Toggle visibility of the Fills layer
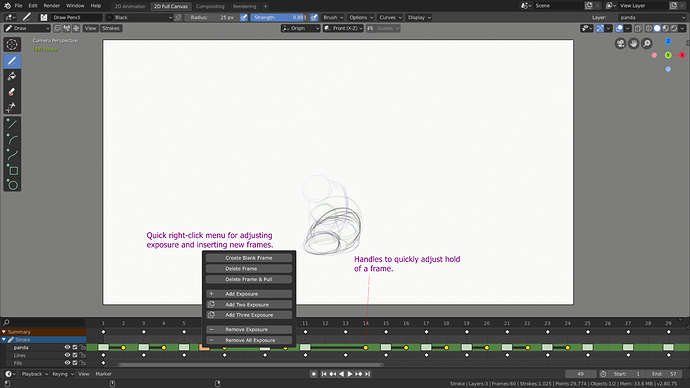Image resolution: width=690 pixels, height=388 pixels. 67,363
